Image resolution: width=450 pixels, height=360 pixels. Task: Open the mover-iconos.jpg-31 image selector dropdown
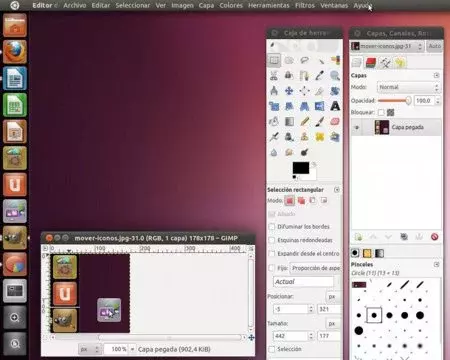tap(387, 46)
